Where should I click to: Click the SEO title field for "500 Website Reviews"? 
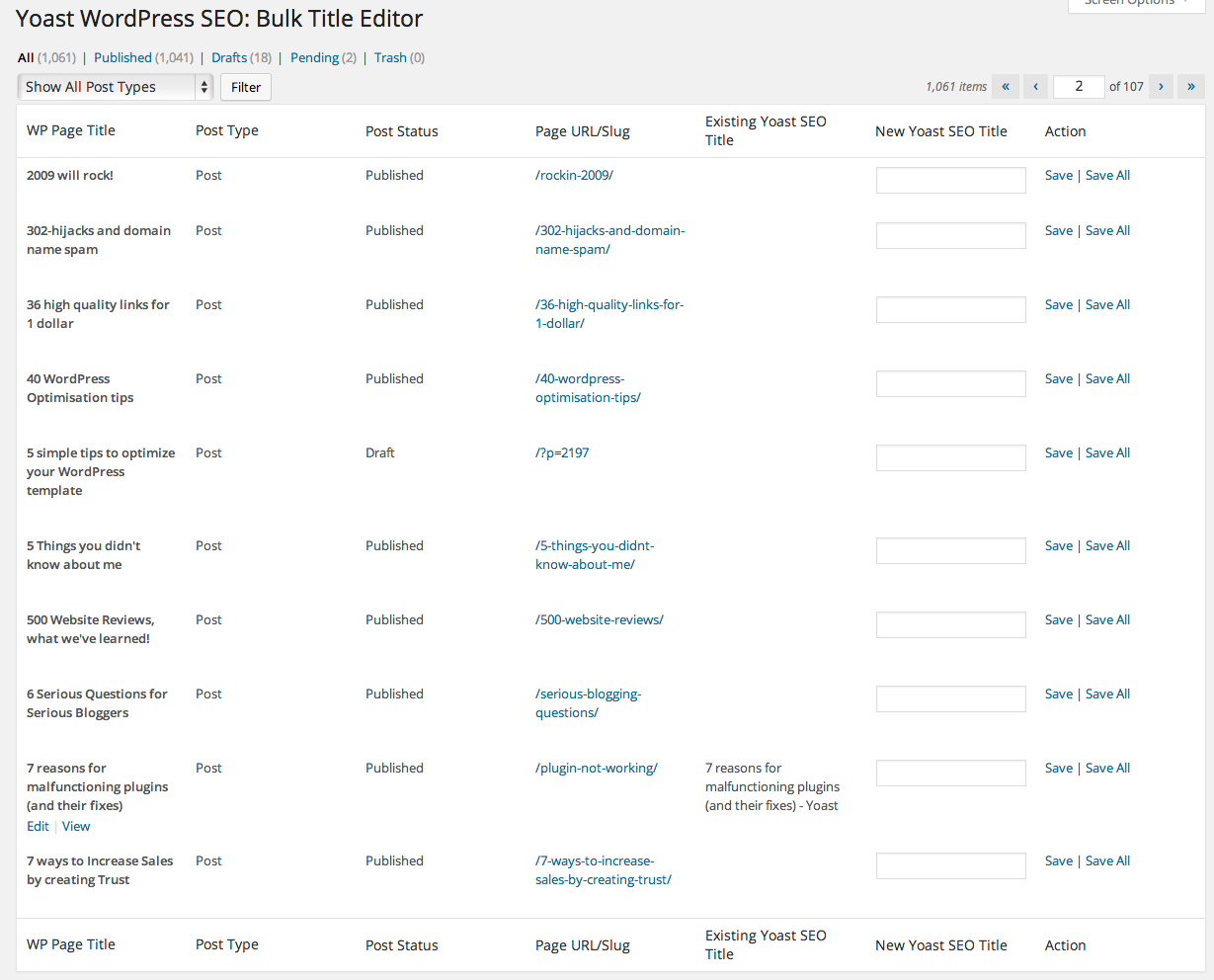tap(950, 624)
